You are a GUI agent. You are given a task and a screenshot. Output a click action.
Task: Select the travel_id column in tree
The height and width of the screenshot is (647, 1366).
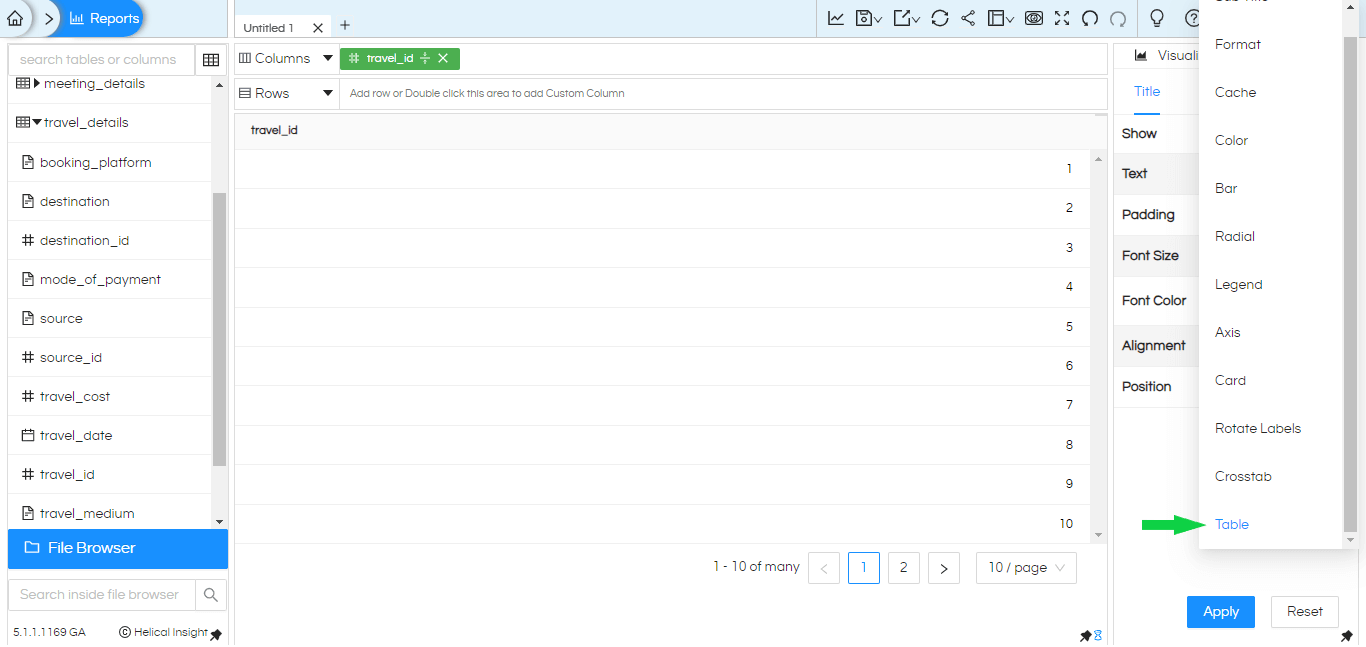pyautogui.click(x=67, y=474)
